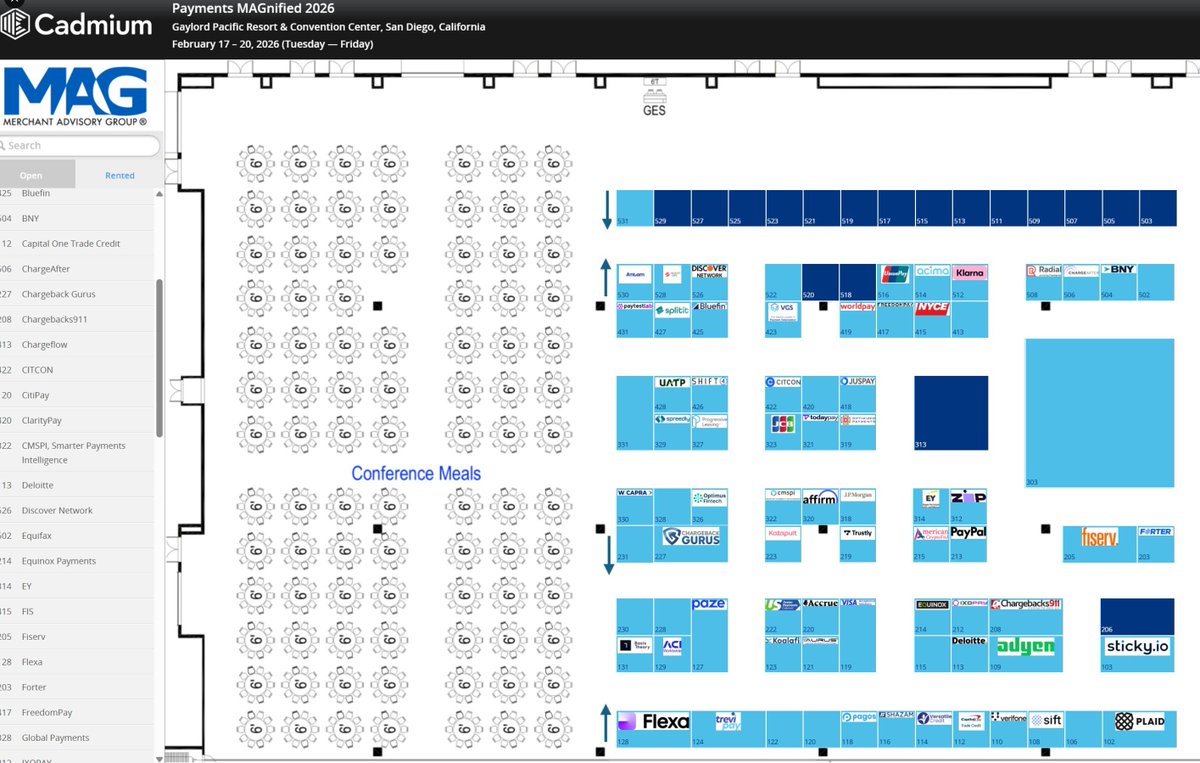Click the UATP booth 428 logo

point(671,382)
